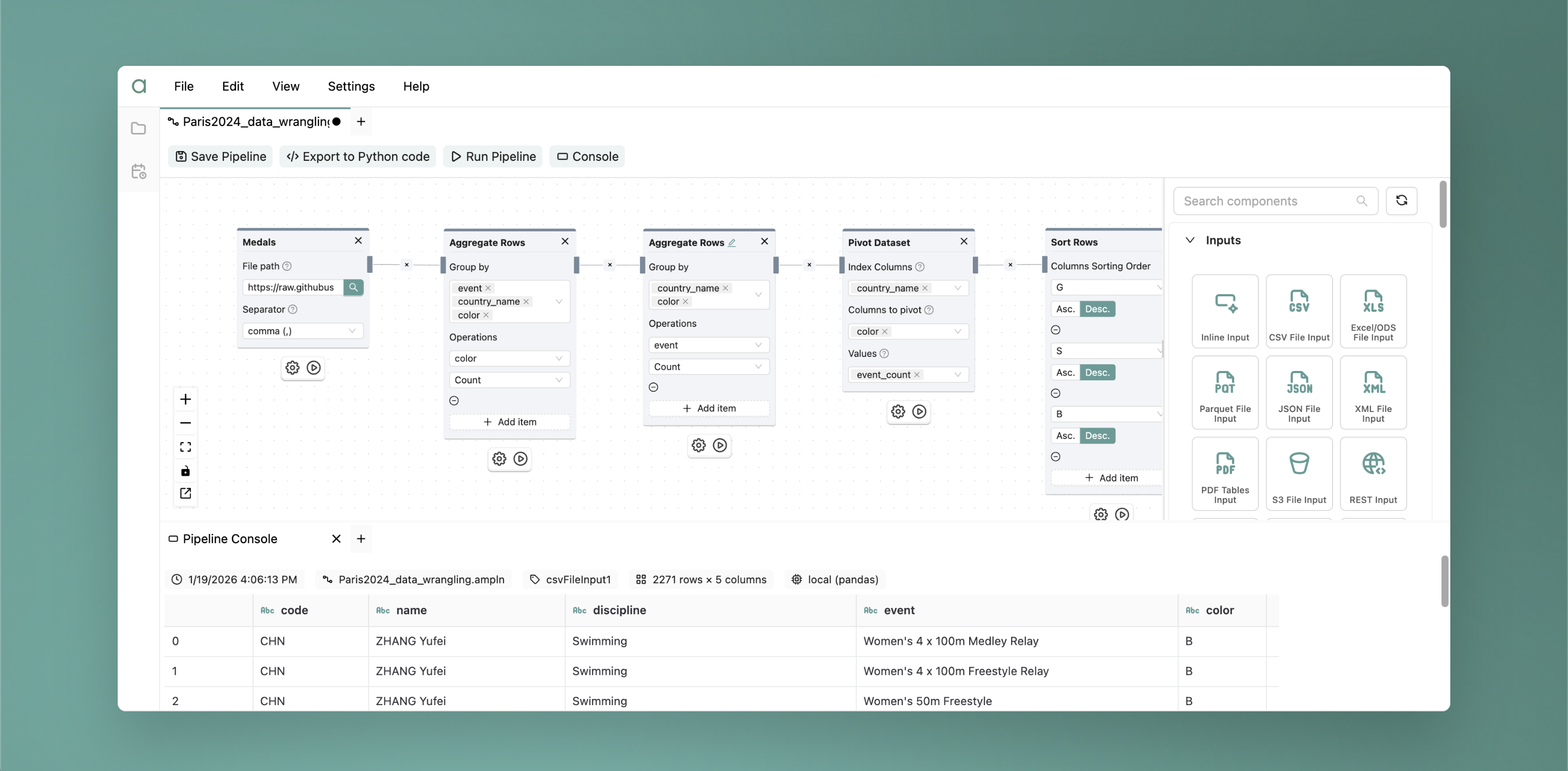This screenshot has width=1568, height=771.
Task: Click the Run Pipeline button
Action: (493, 157)
